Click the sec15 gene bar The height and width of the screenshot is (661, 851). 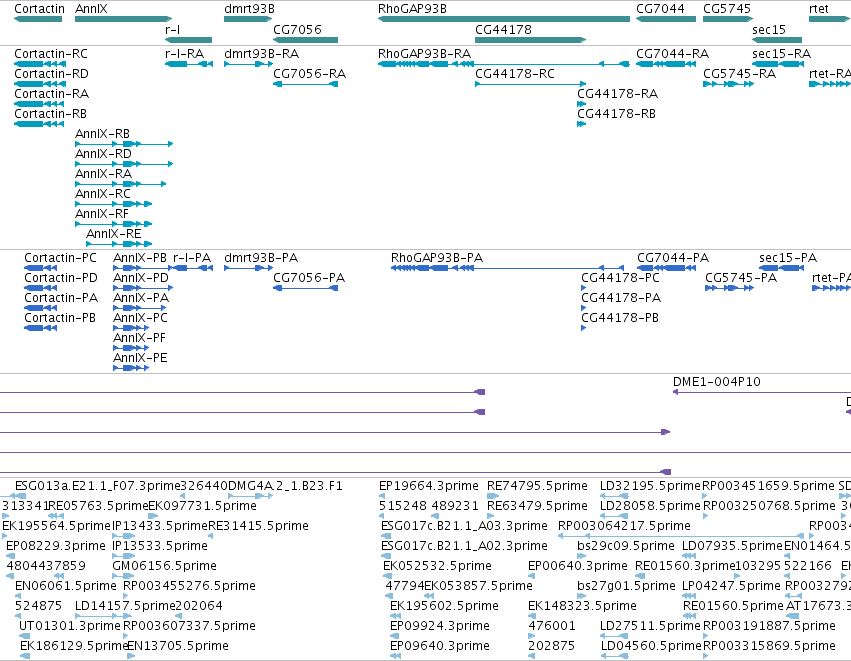pos(777,40)
